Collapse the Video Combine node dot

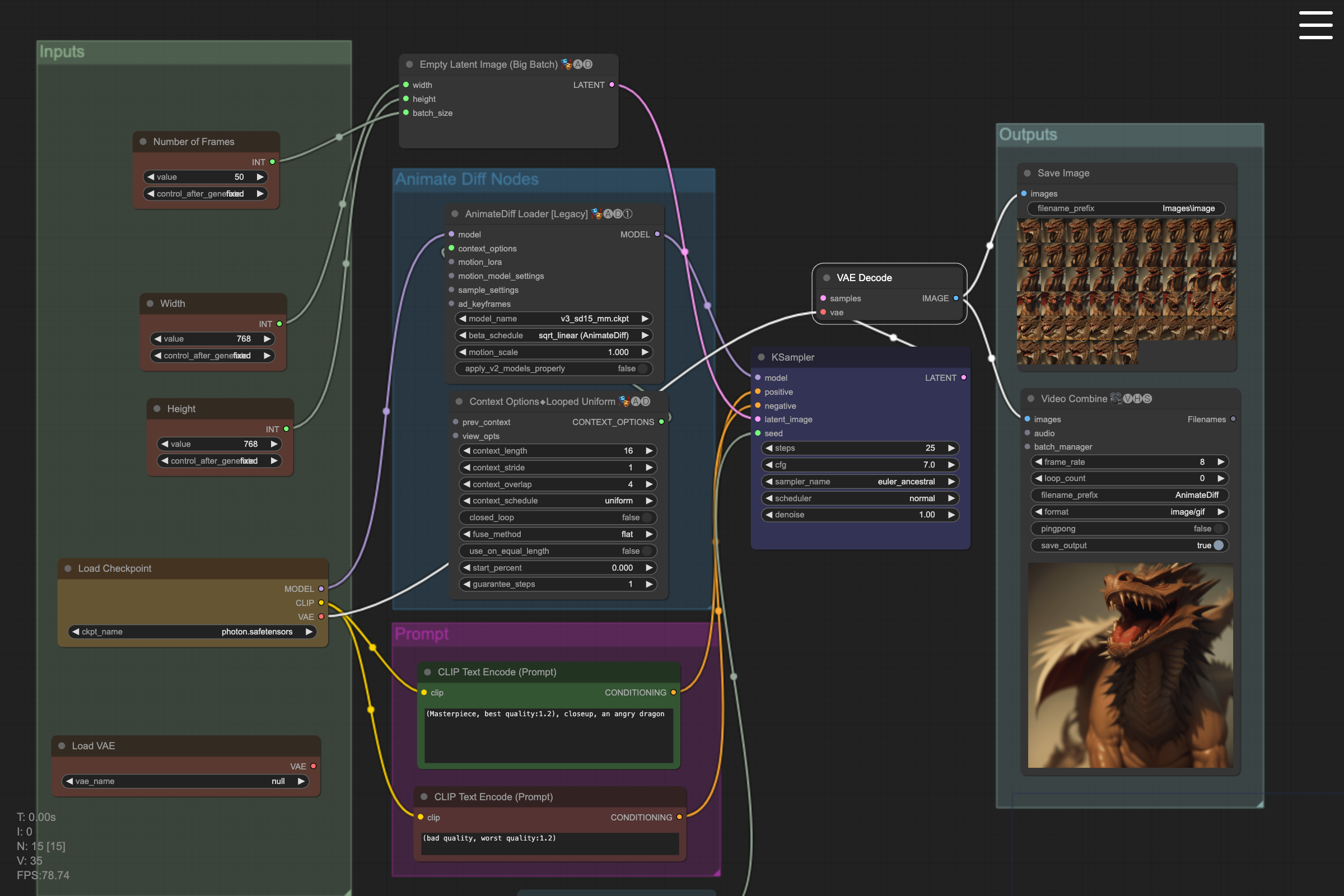1030,399
